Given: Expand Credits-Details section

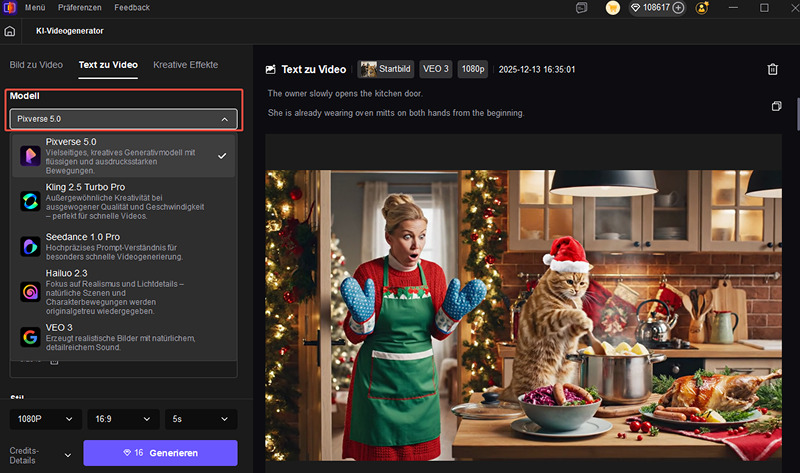Looking at the screenshot, I should point(40,457).
